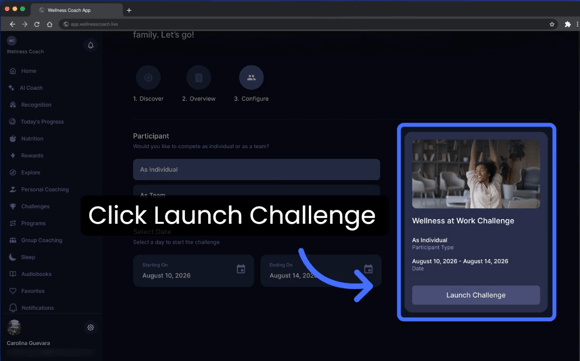Go to Recognition in the sidebar

[x=36, y=105]
